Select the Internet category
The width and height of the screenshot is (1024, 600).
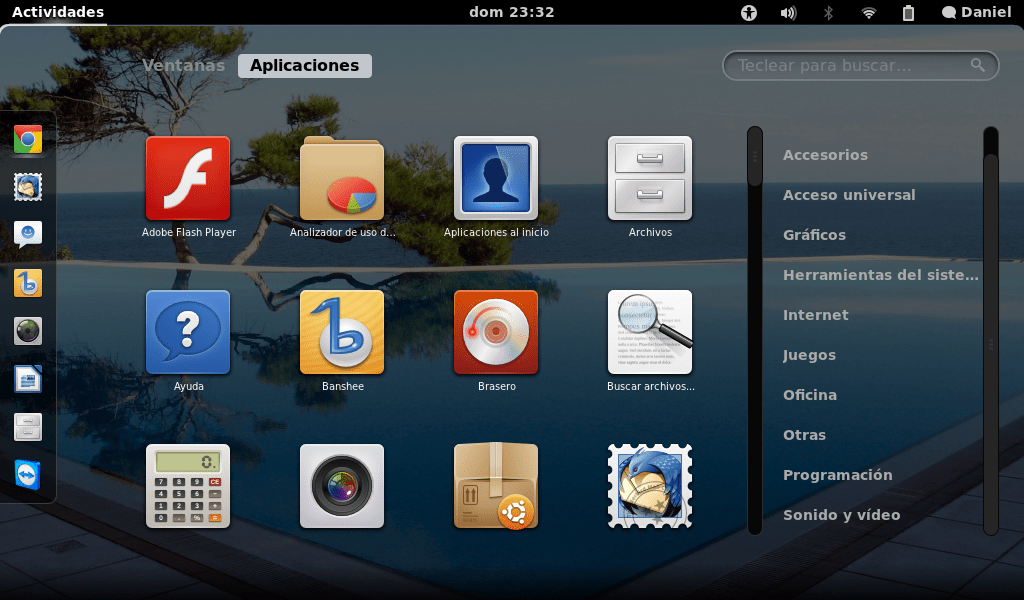pos(816,315)
